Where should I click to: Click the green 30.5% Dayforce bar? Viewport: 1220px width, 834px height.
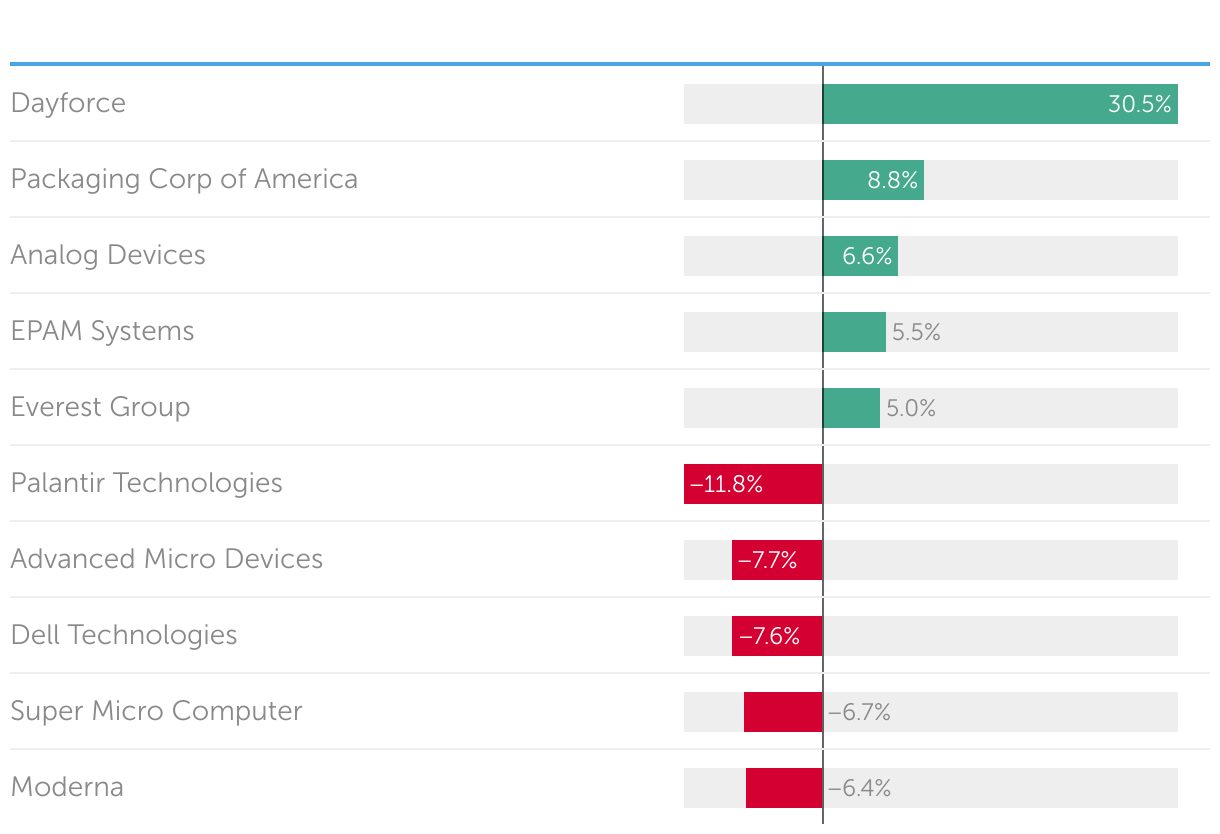click(x=1000, y=104)
